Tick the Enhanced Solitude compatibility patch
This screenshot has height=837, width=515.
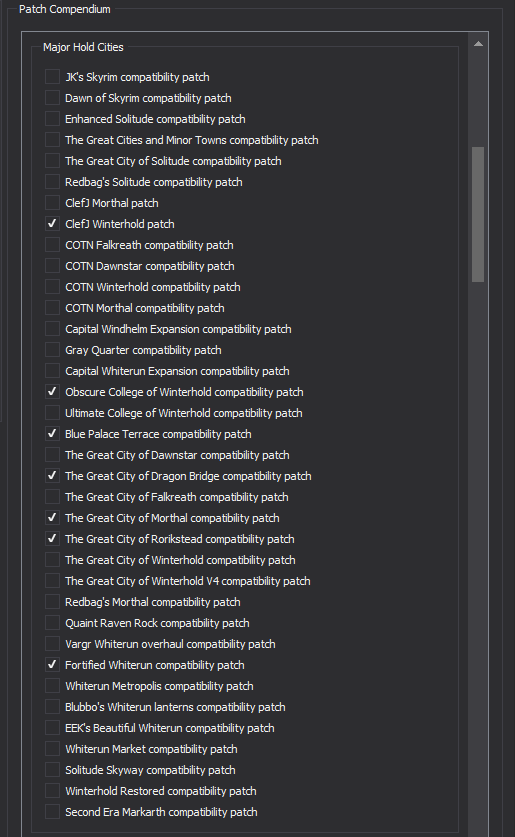[x=52, y=119]
